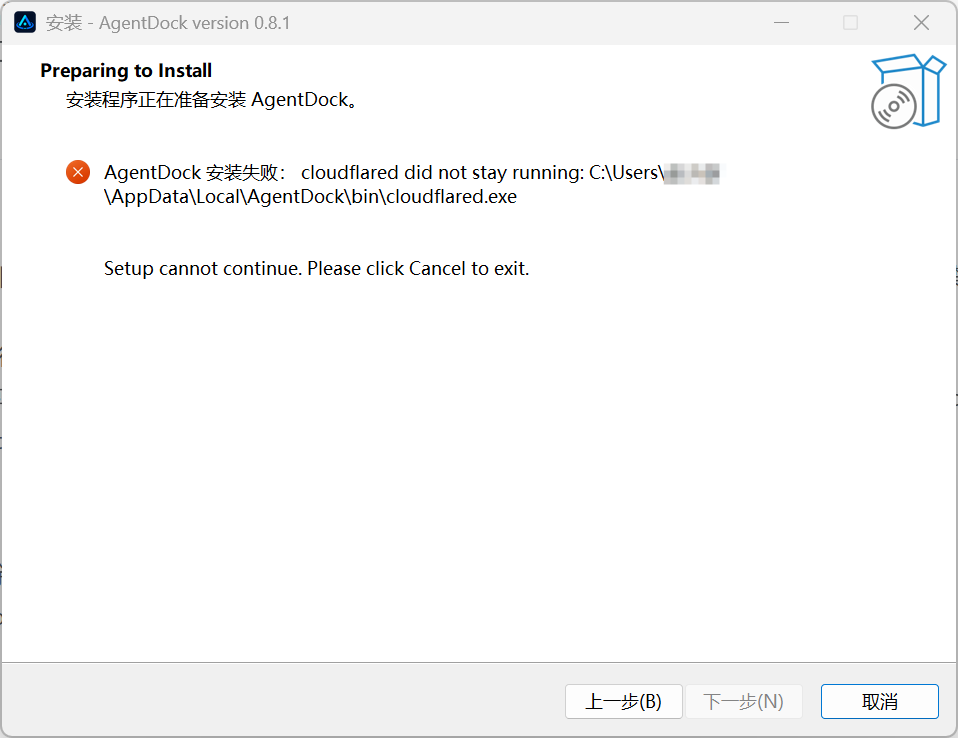Image resolution: width=958 pixels, height=738 pixels.
Task: Click the cloudflared did not stay running message
Action: pos(442,173)
